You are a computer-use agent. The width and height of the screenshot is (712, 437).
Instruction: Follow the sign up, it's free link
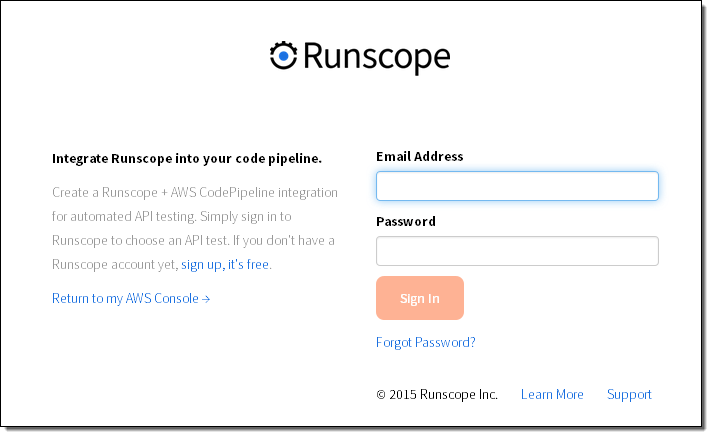[225, 264]
